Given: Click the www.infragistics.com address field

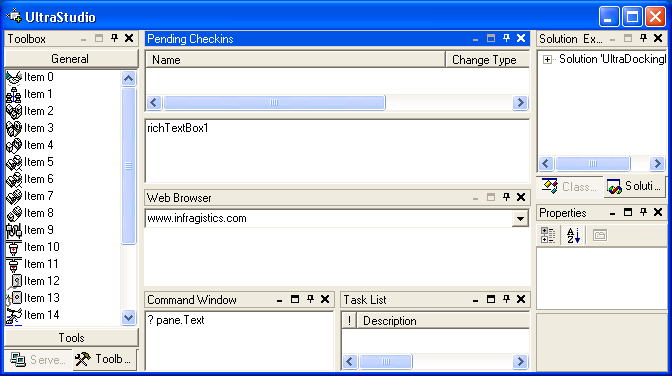Looking at the screenshot, I should (329, 219).
